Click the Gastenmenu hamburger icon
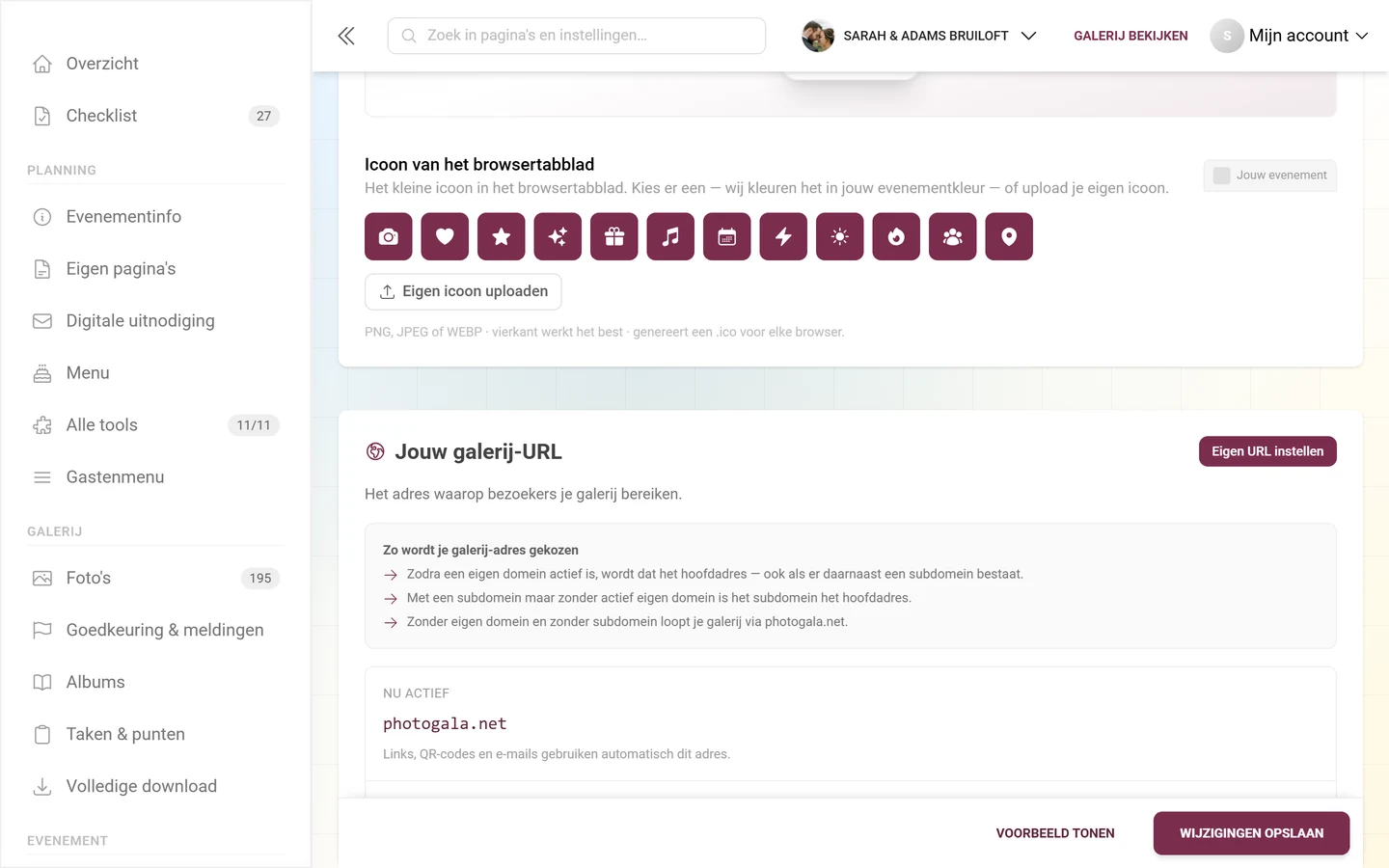Image resolution: width=1389 pixels, height=868 pixels. click(x=42, y=477)
